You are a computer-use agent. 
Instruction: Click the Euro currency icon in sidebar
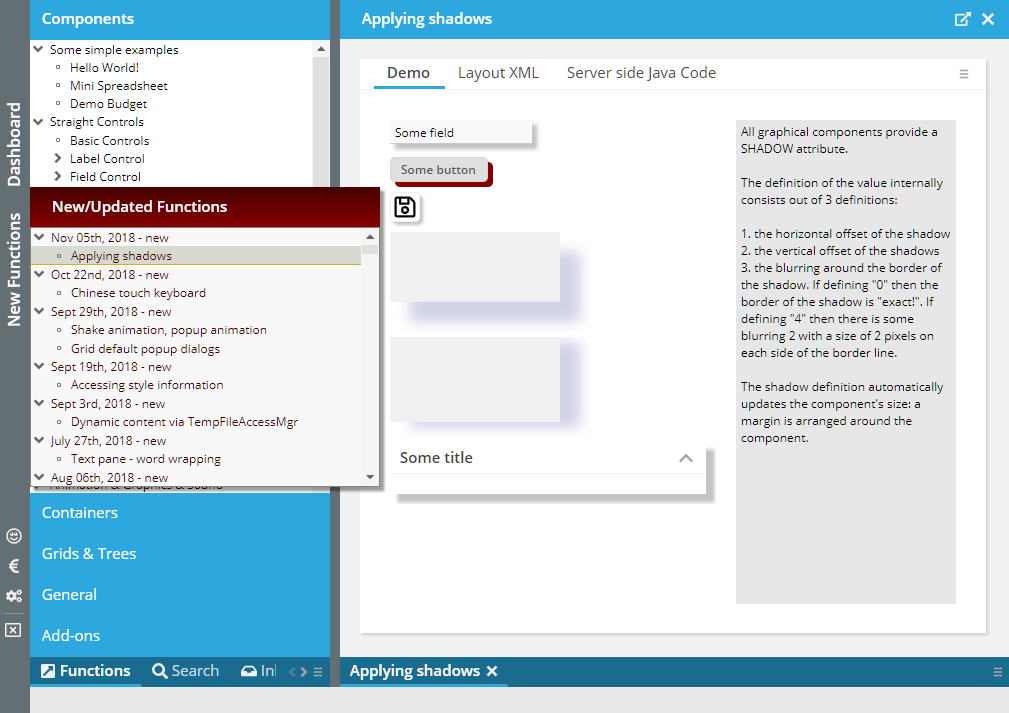click(x=14, y=566)
